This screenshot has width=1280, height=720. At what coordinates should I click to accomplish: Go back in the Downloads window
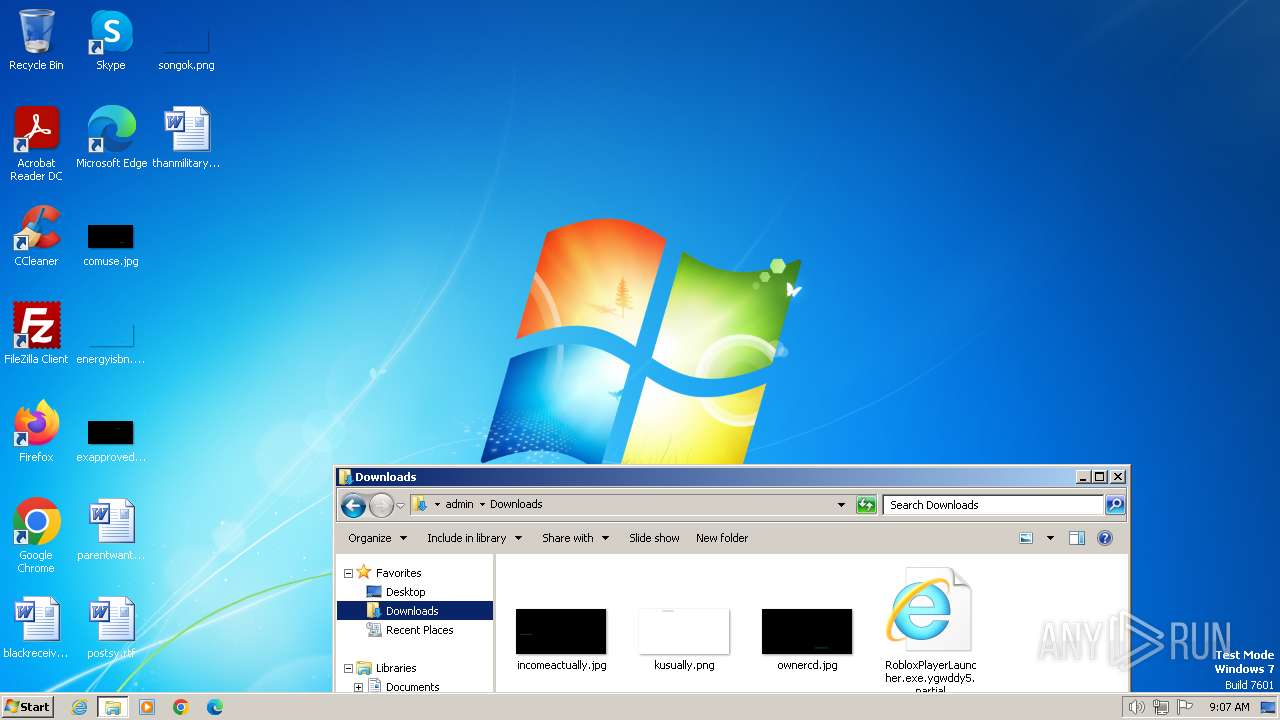353,505
